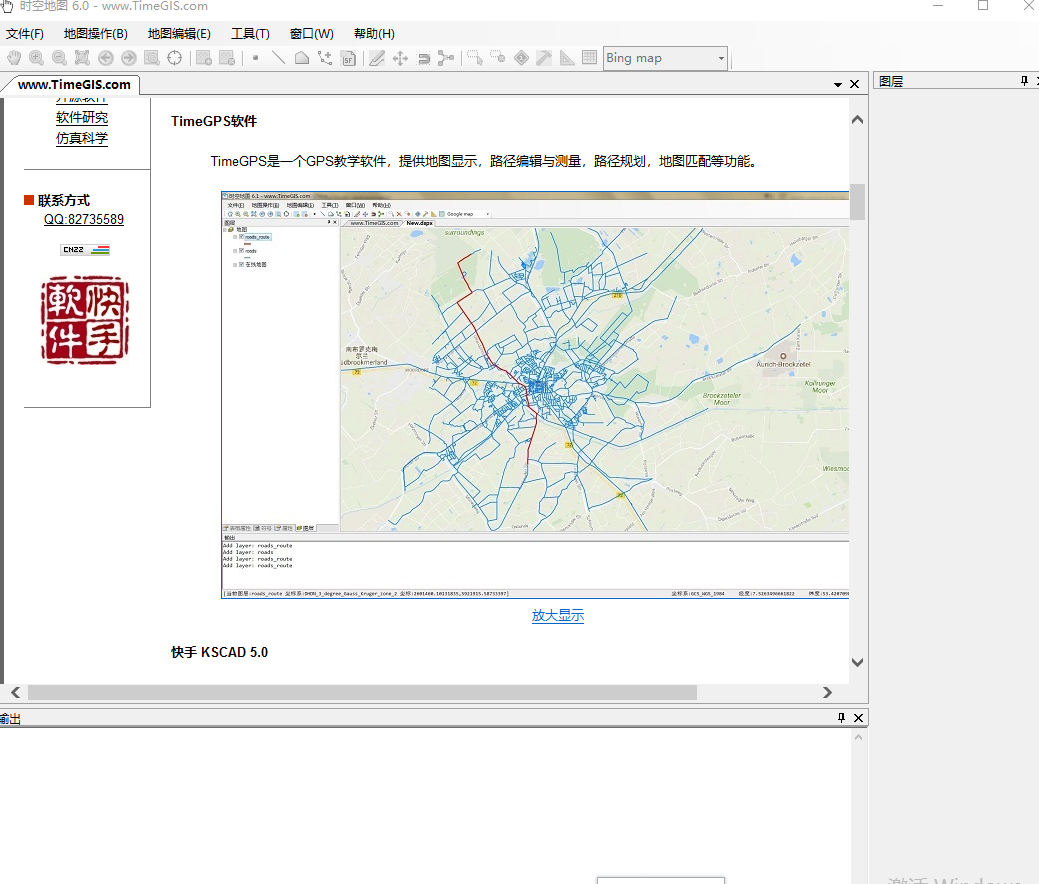Image resolution: width=1039 pixels, height=884 pixels.
Task: Click the Full extent zoom icon
Action: pyautogui.click(x=82, y=58)
